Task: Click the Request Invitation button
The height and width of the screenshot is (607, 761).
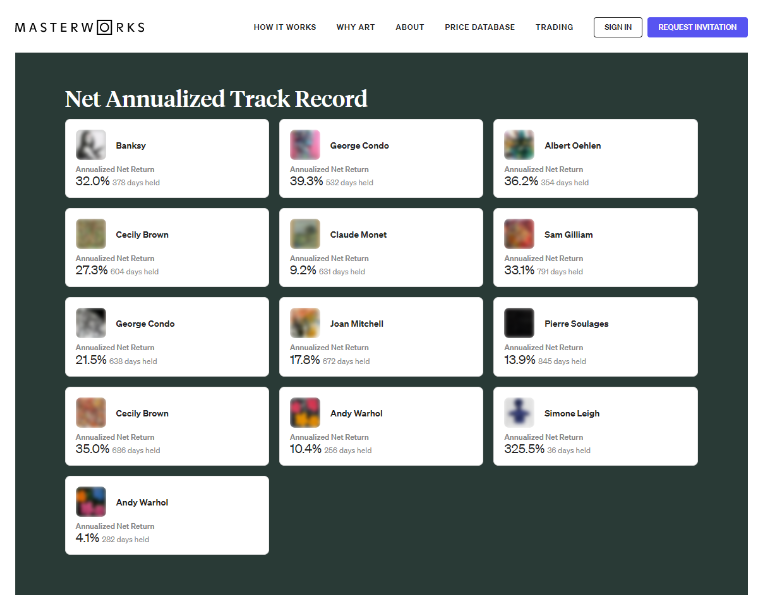Action: point(697,27)
